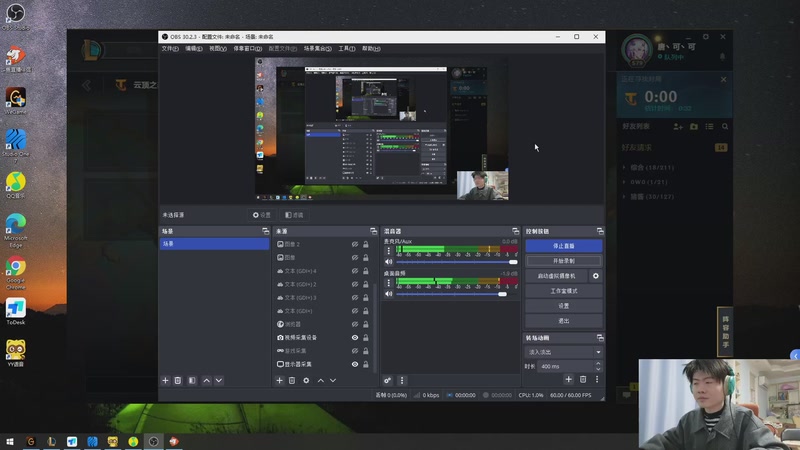Undock the 来源 panel with its float icon
Screen dimensions: 800x450
click(x=373, y=231)
